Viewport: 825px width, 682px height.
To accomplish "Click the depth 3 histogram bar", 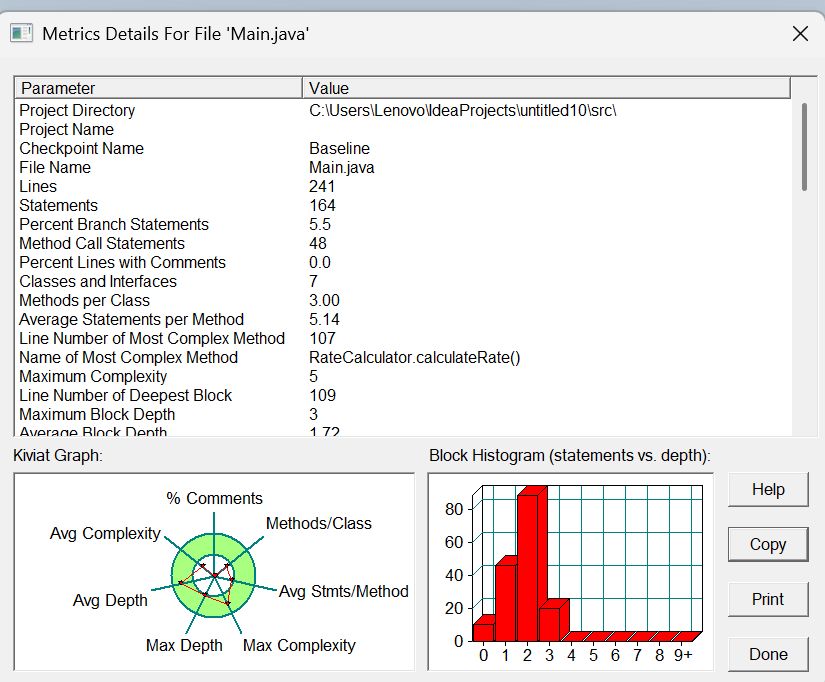I will (x=550, y=625).
